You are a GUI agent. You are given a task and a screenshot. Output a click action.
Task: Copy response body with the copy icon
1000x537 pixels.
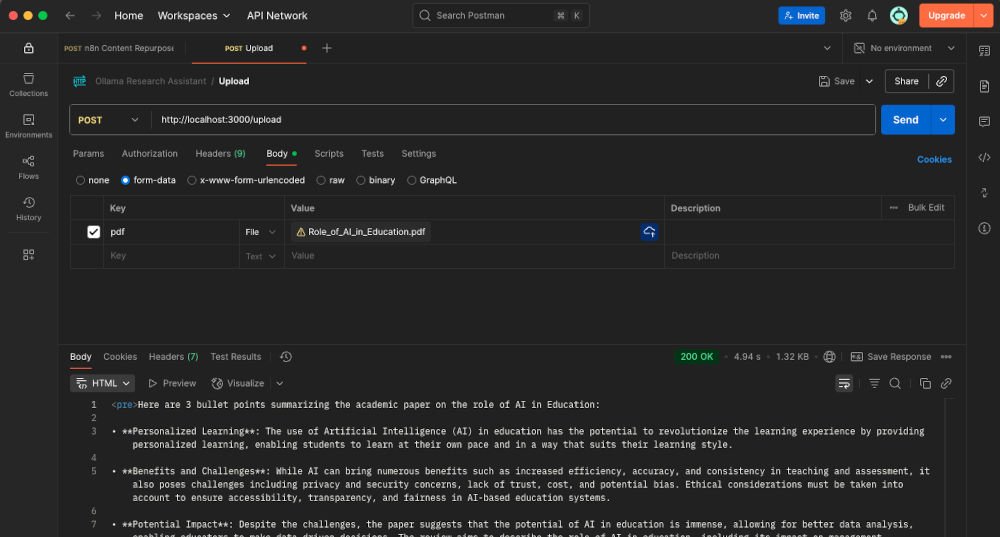pyautogui.click(x=925, y=383)
